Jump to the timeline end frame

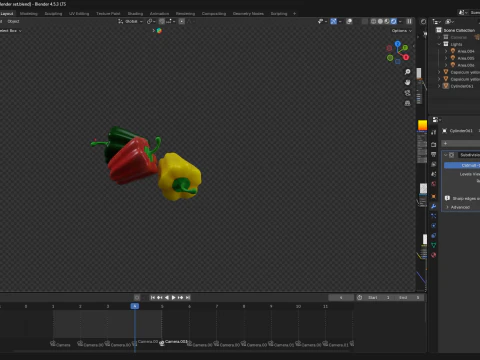coord(188,297)
